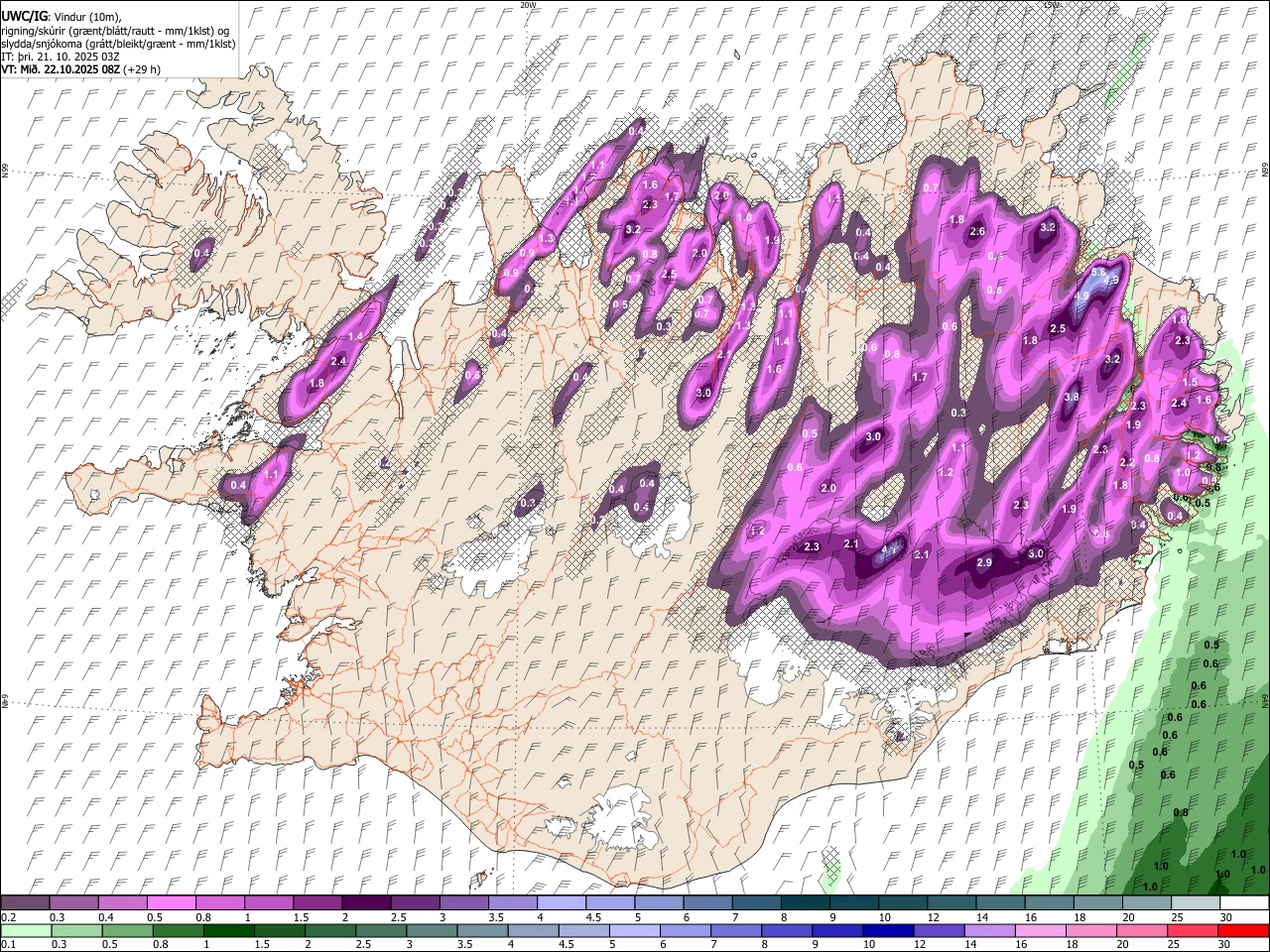Screen dimensions: 1270x952
Task: Select the light pink 16–18 rain legend swatch
Action: (1042, 930)
